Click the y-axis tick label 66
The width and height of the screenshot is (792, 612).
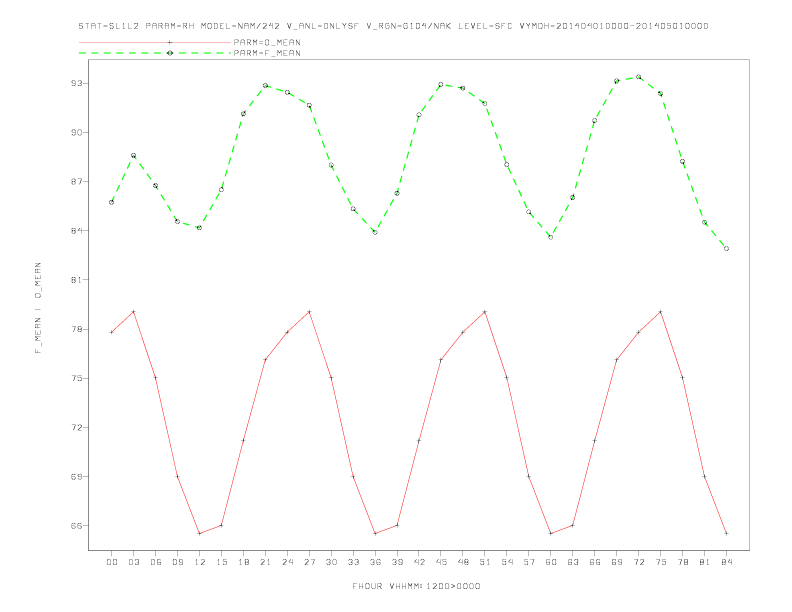click(76, 526)
